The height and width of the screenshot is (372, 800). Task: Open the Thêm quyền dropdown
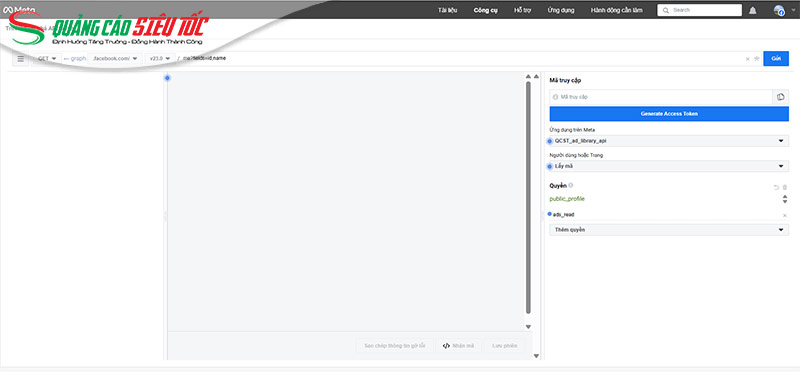(x=669, y=230)
